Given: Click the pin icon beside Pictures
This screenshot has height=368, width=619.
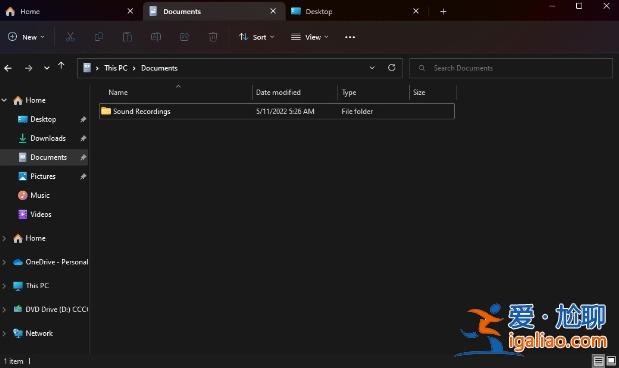Looking at the screenshot, I should (x=83, y=176).
